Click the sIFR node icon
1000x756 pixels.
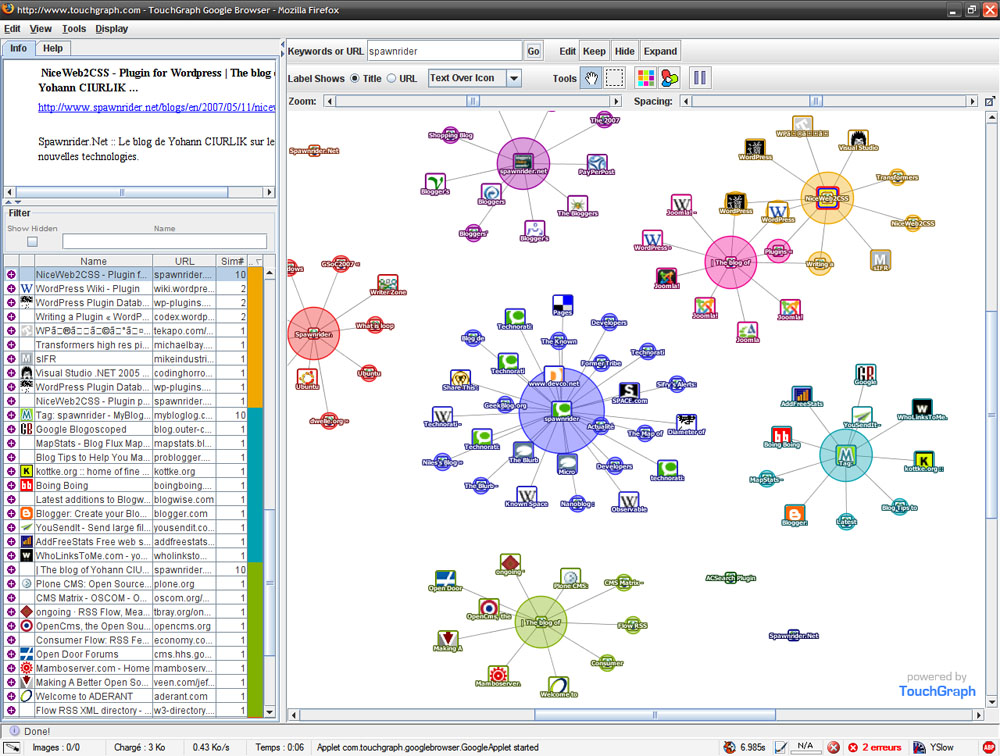pos(880,260)
